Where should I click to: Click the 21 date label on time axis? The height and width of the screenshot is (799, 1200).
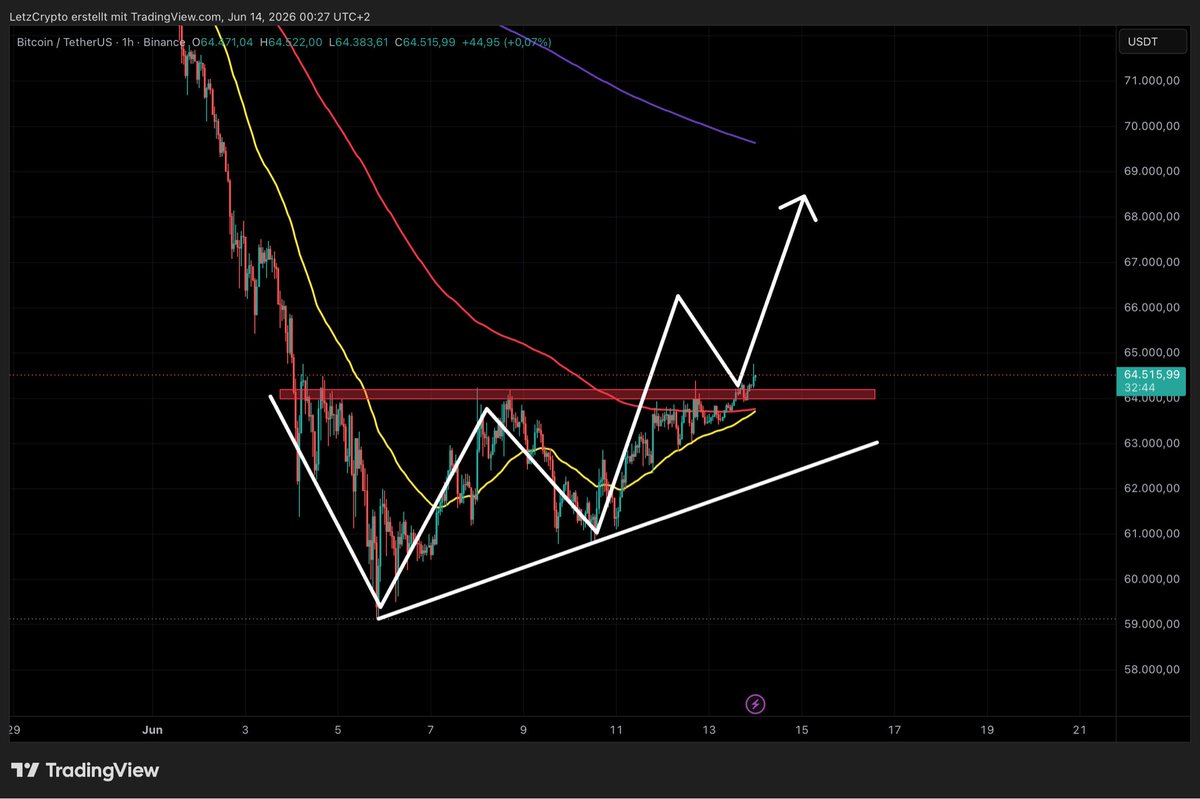1079,731
